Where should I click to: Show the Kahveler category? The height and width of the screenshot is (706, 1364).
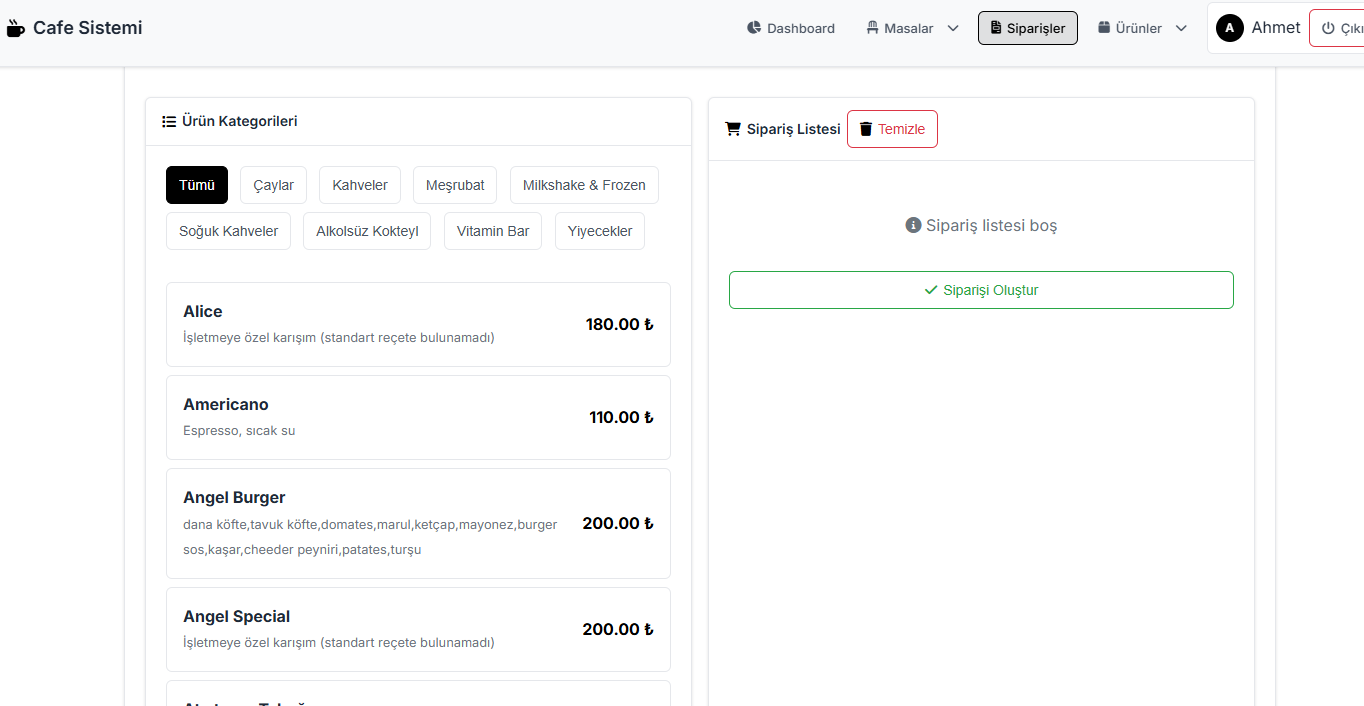[x=360, y=185]
